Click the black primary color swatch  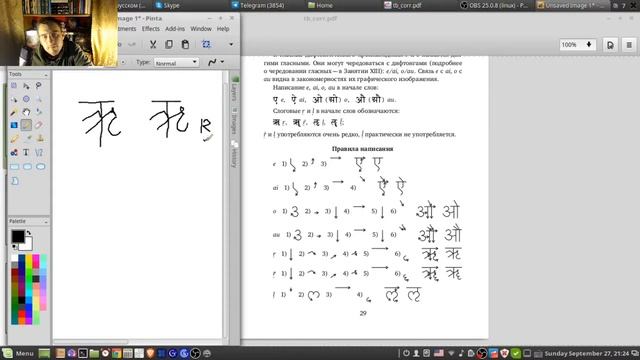tap(18, 236)
